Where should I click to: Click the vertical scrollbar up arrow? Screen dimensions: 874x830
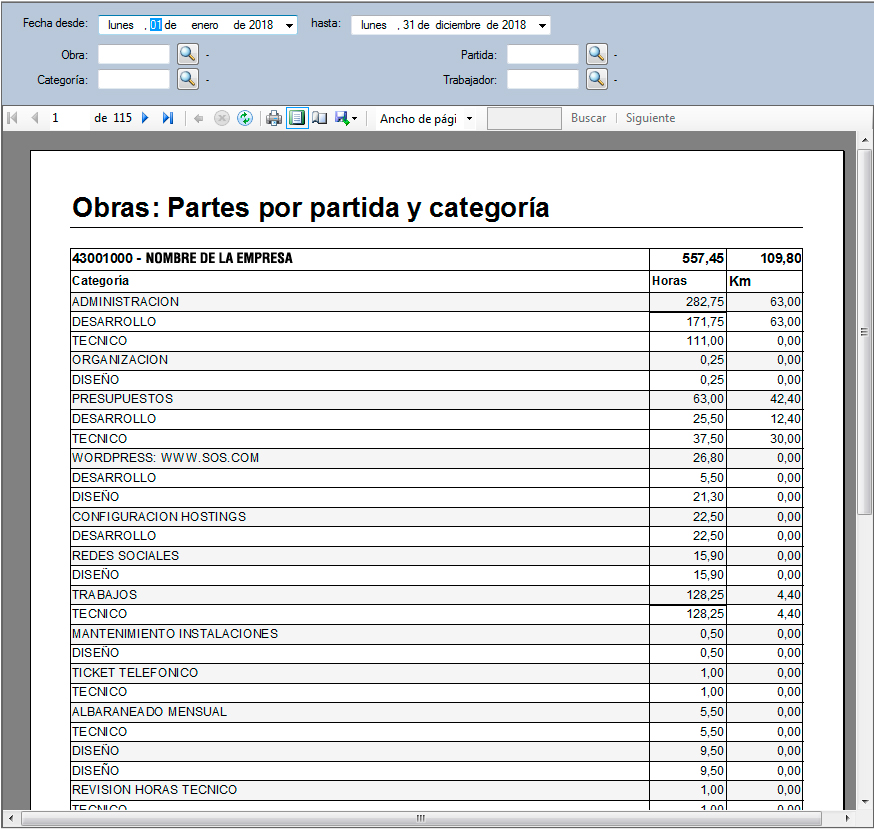coord(865,140)
